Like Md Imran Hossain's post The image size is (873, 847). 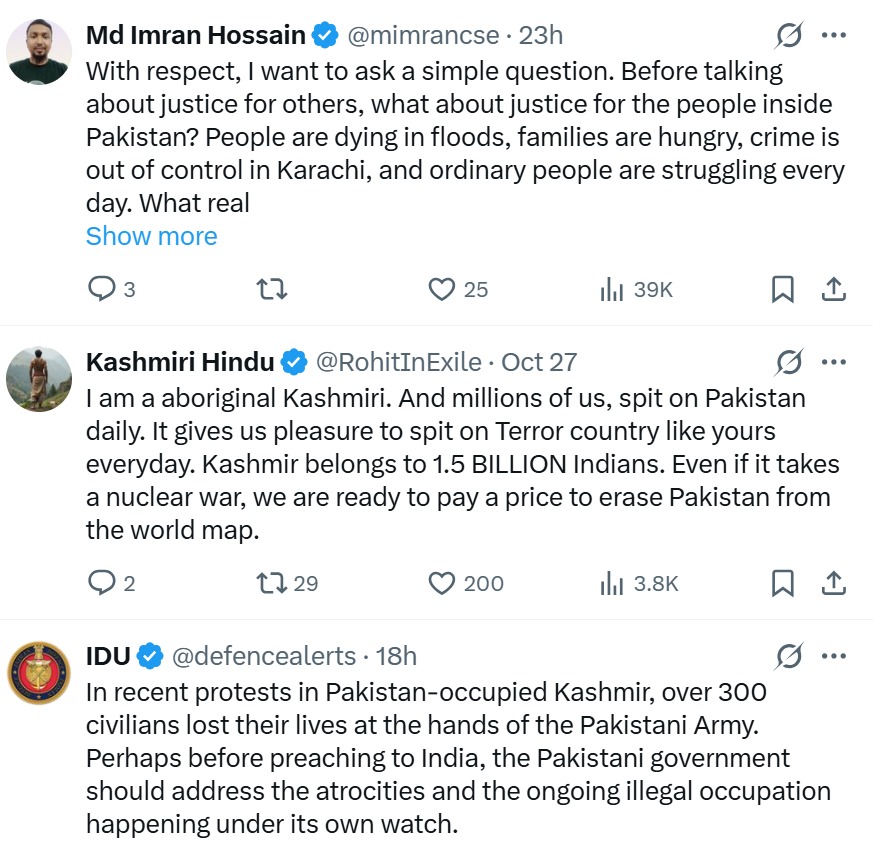[x=442, y=289]
